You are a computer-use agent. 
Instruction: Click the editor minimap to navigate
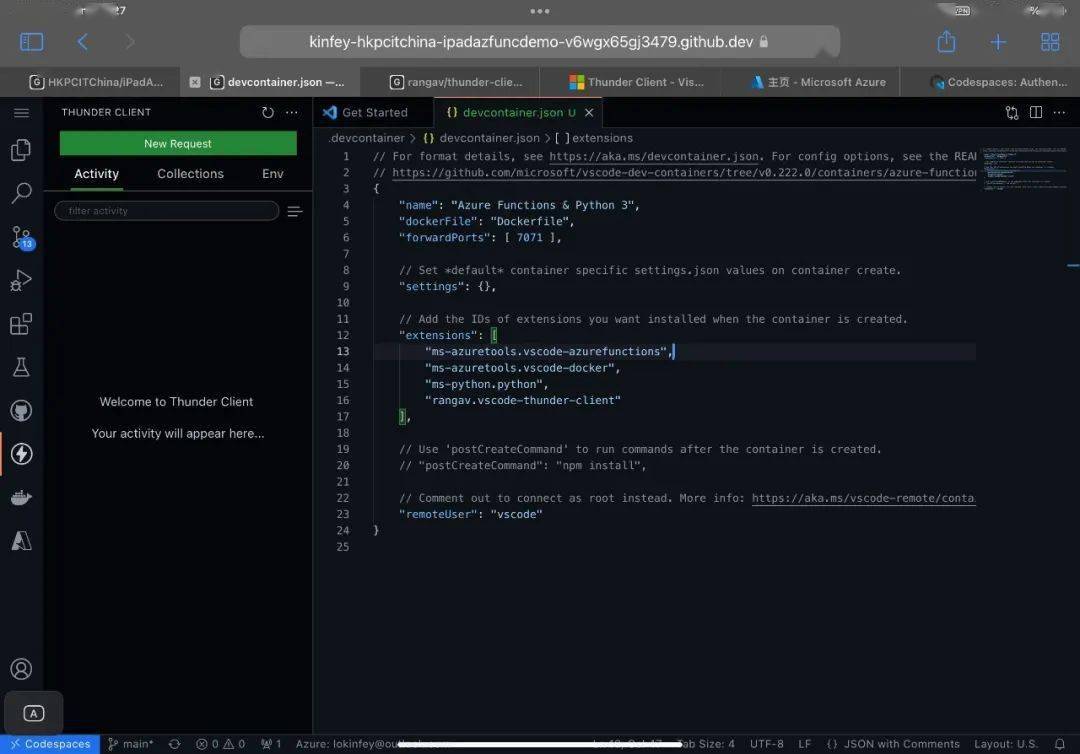1026,170
